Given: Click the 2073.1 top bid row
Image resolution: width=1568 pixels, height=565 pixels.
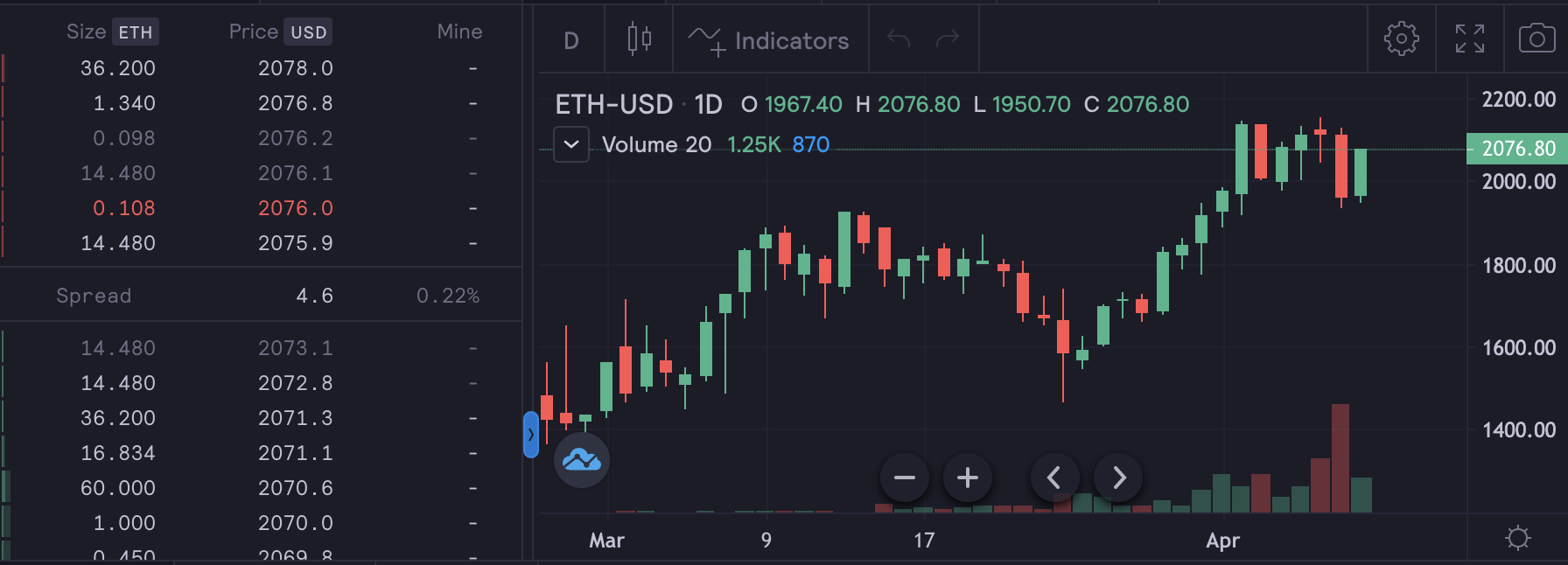Looking at the screenshot, I should tap(261, 348).
